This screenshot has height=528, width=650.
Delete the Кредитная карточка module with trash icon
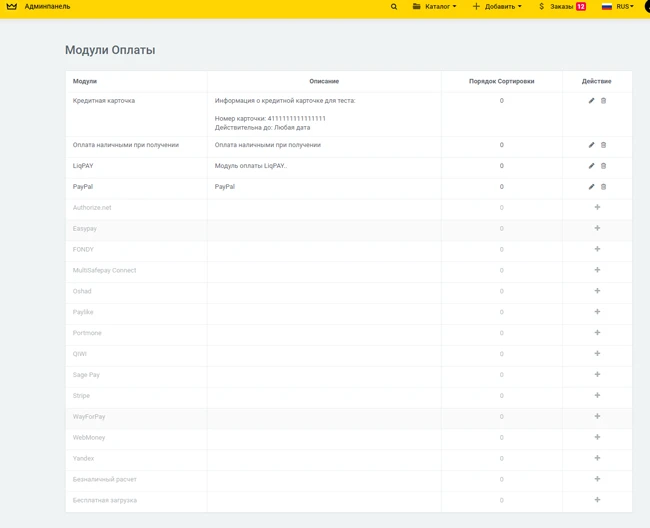pyautogui.click(x=603, y=101)
